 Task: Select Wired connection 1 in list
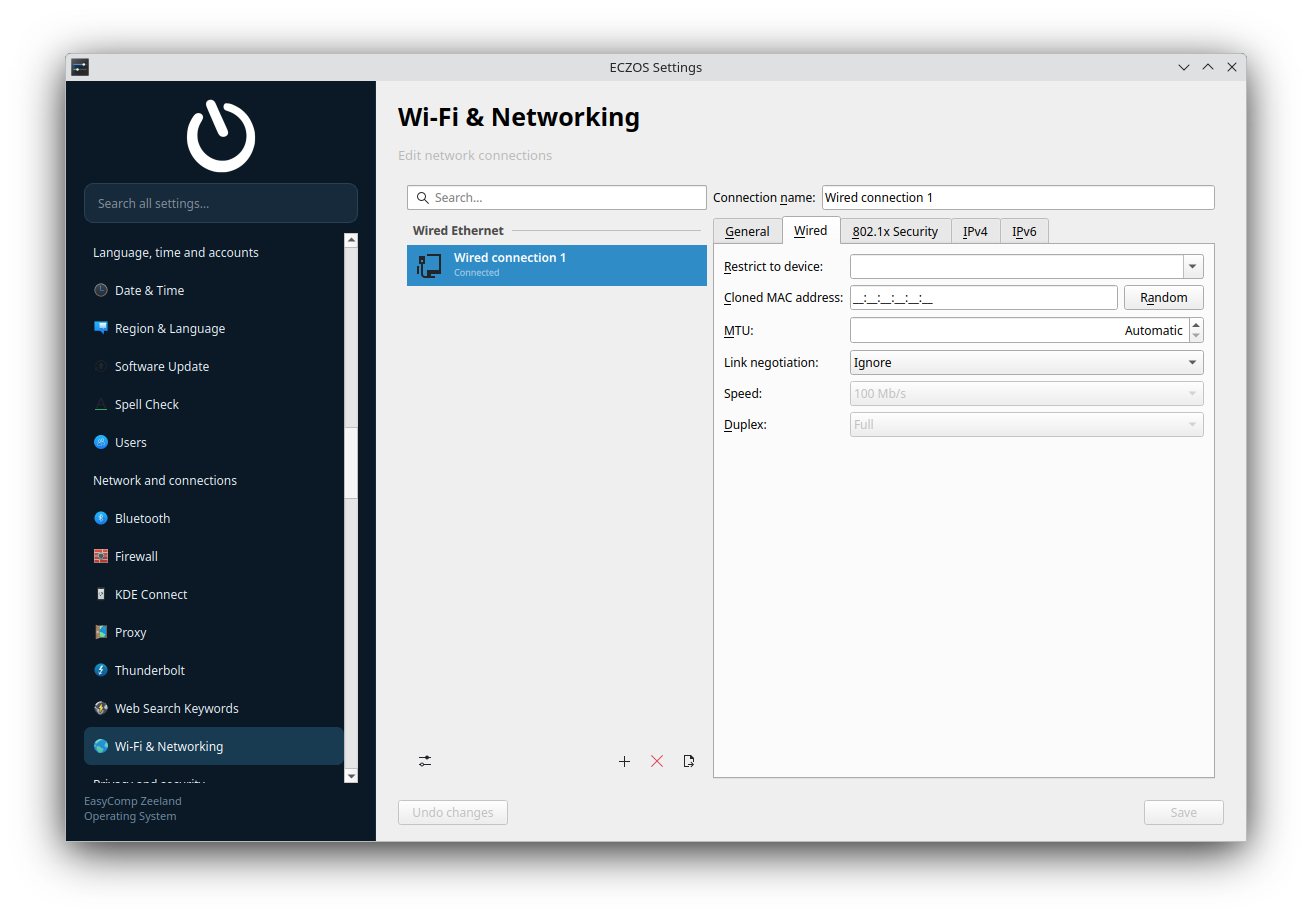click(557, 266)
